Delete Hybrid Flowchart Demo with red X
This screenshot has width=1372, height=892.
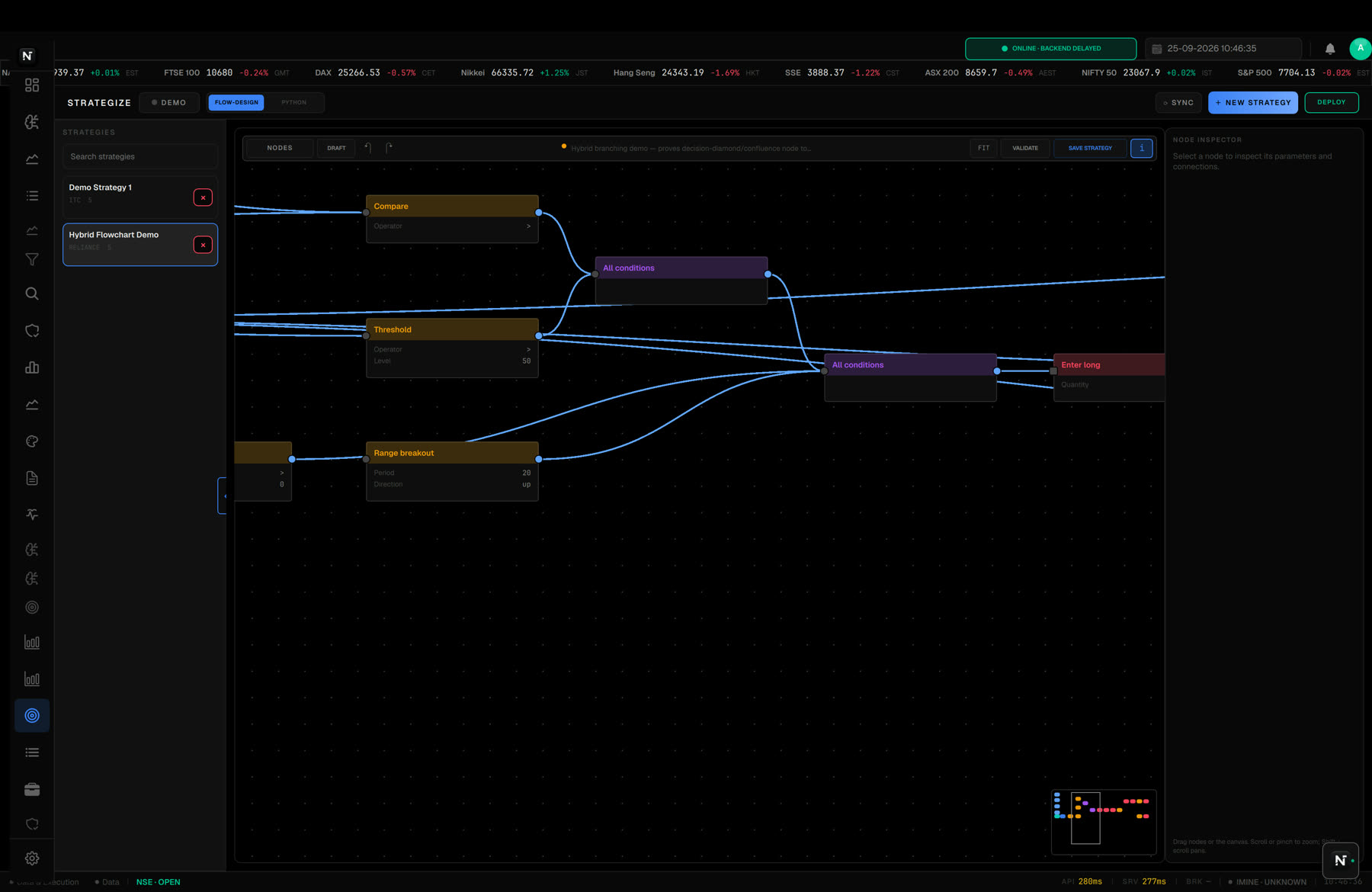pos(203,245)
